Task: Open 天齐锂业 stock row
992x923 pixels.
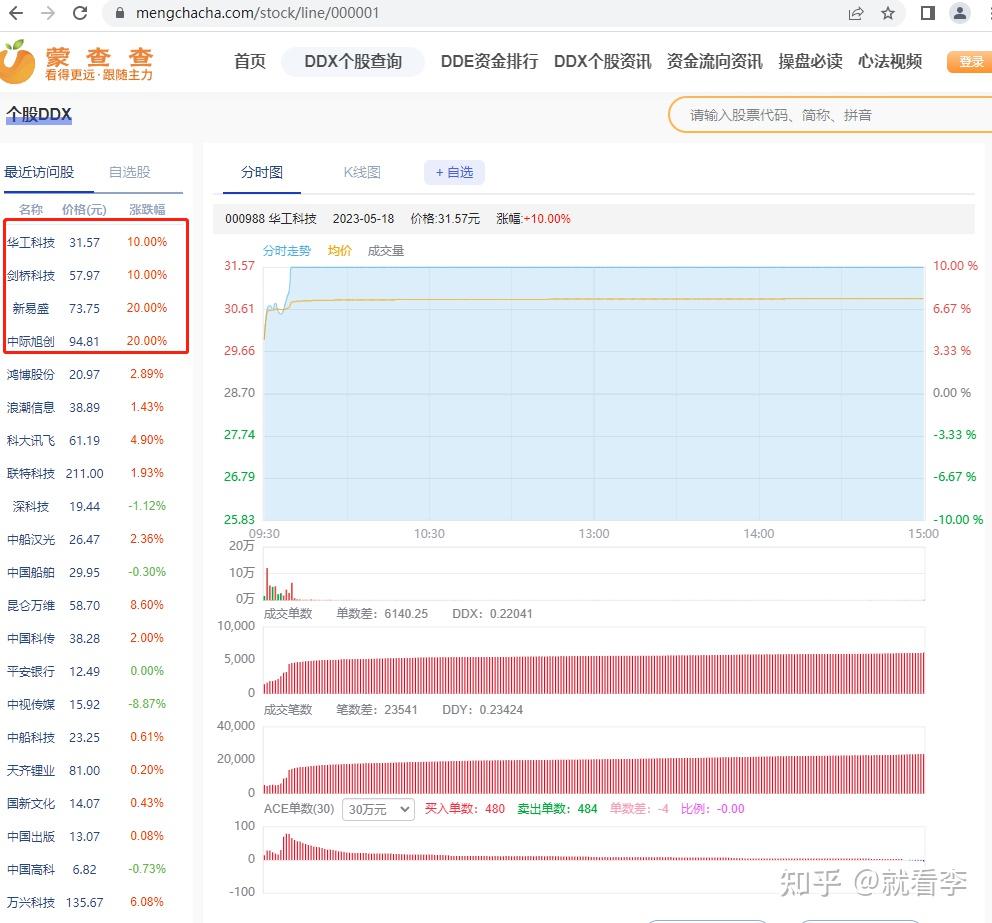Action: [87, 770]
